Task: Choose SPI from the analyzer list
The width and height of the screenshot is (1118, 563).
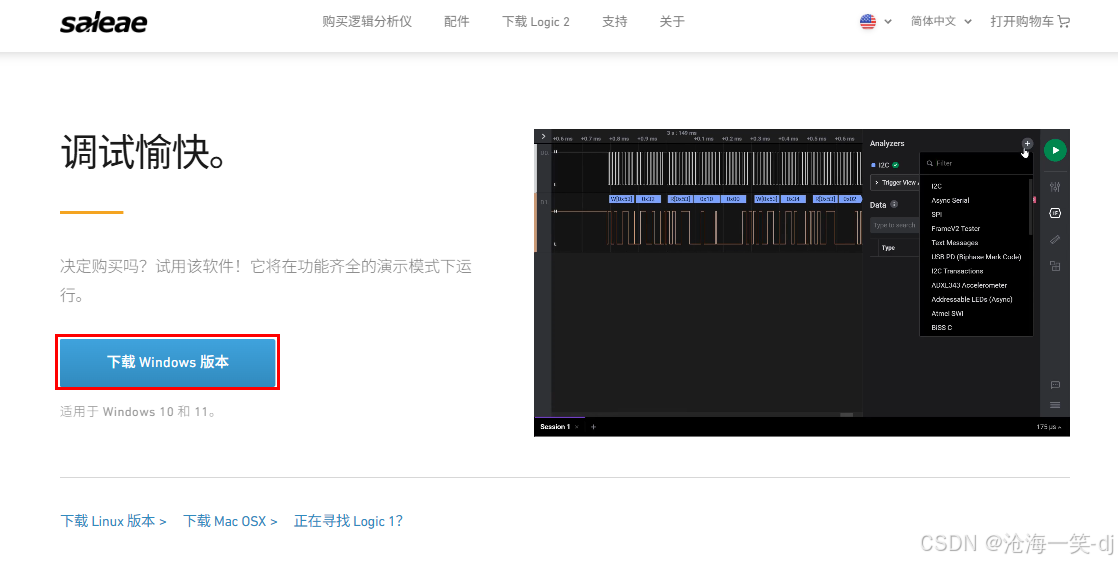Action: click(x=936, y=214)
